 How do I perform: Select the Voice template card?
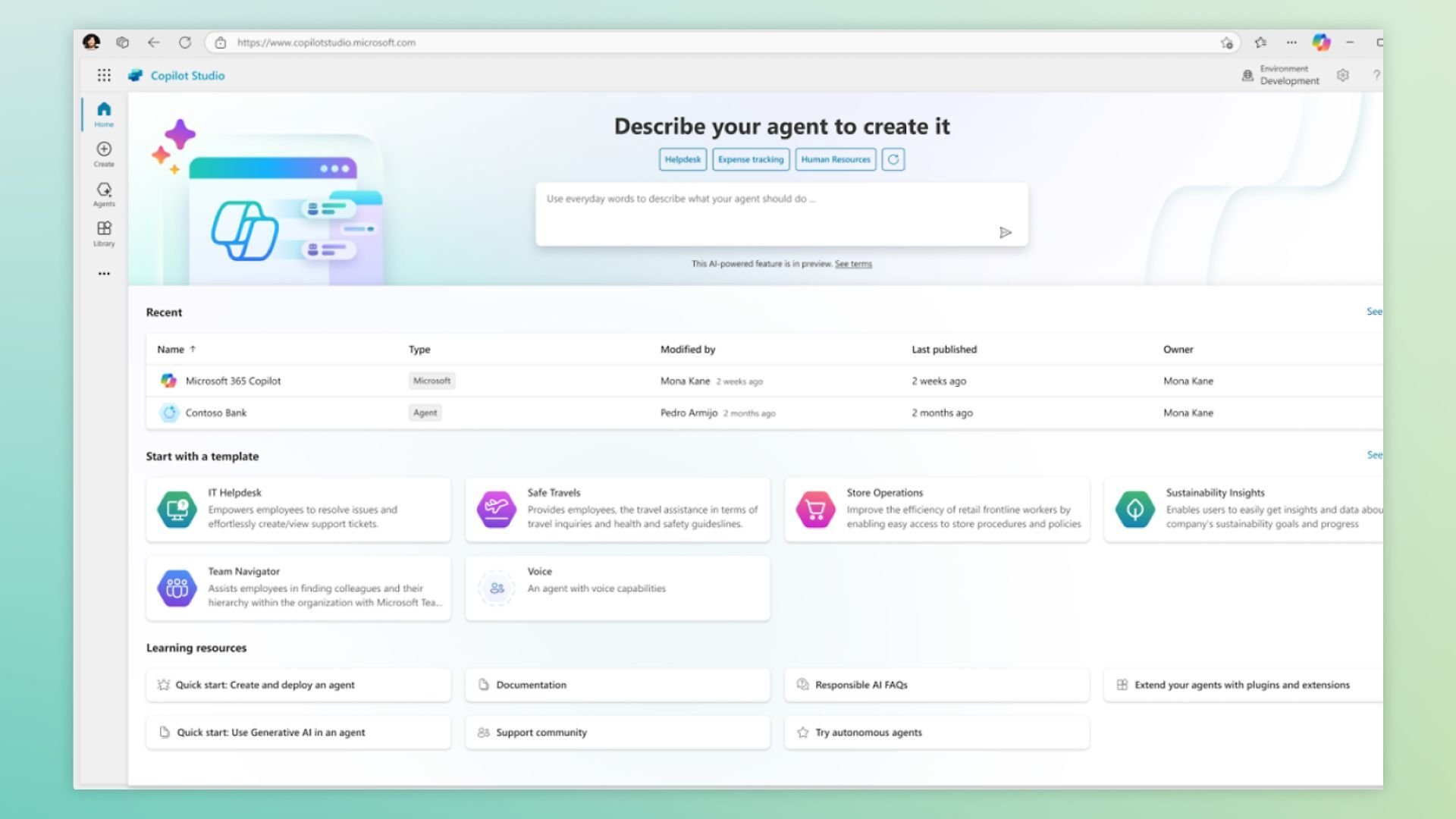coord(618,588)
